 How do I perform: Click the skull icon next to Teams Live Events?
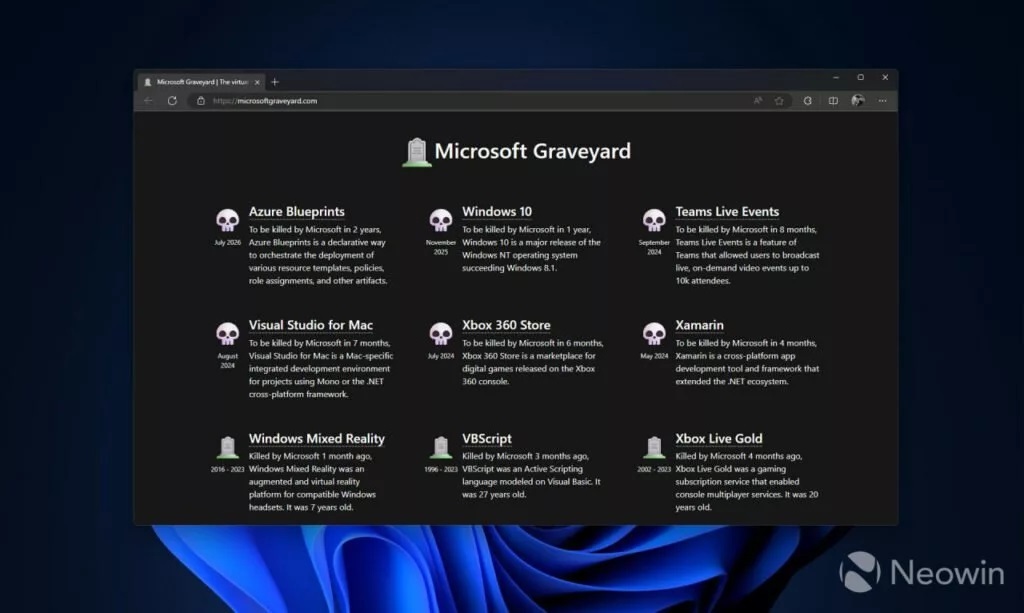pos(654,221)
